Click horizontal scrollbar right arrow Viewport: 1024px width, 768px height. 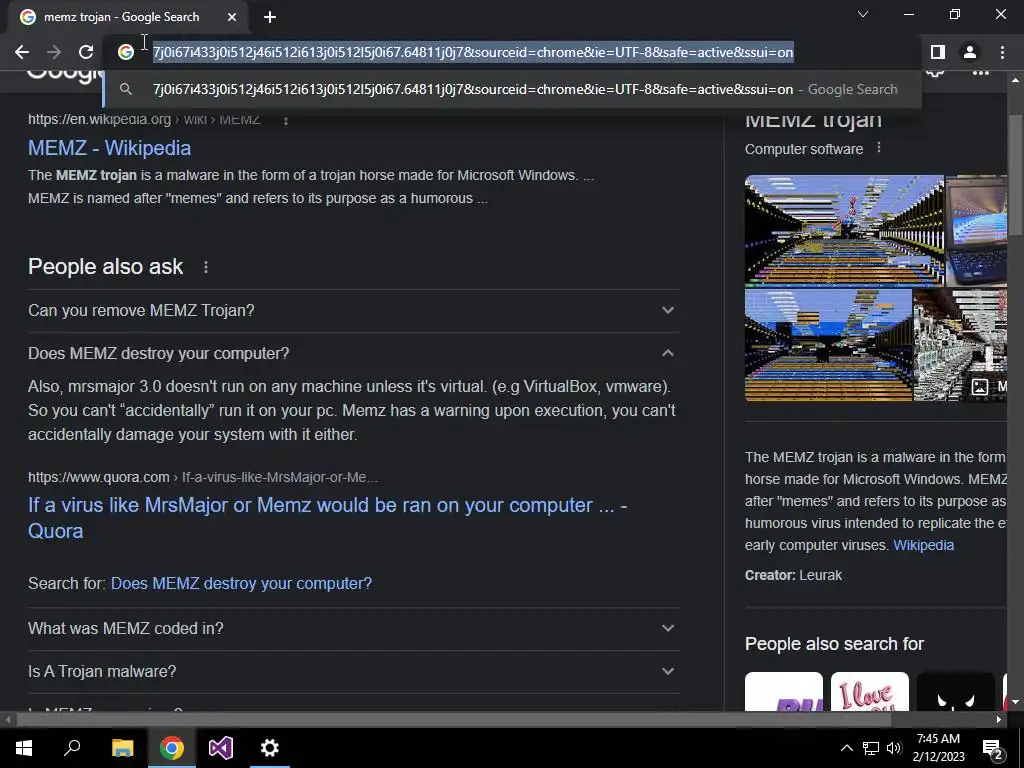click(999, 720)
